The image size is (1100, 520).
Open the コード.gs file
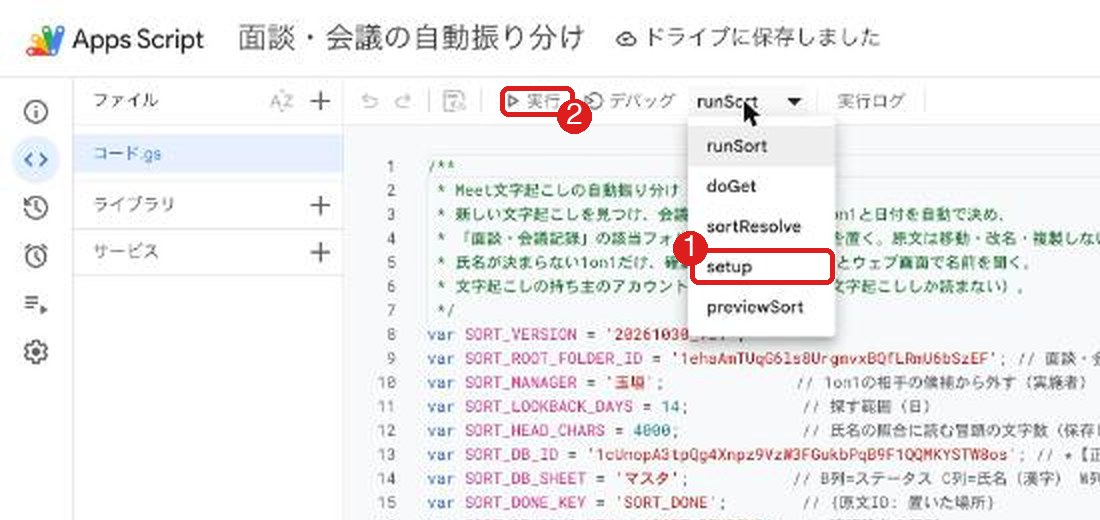[x=208, y=154]
